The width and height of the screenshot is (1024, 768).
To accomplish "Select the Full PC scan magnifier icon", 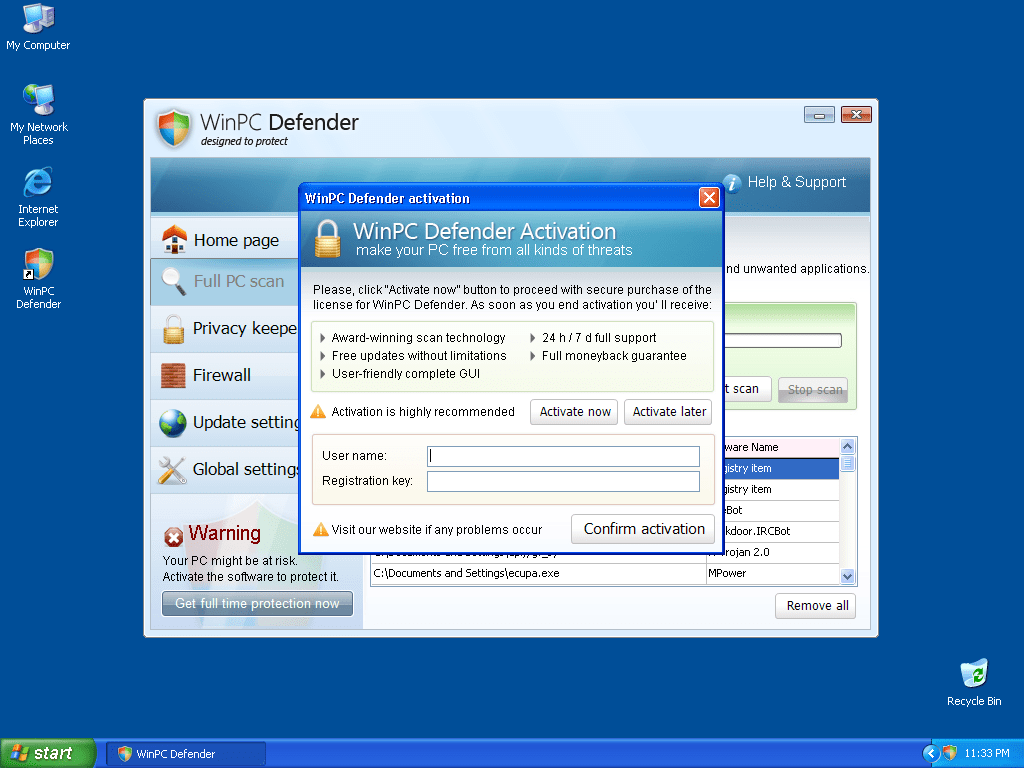I will point(174,282).
